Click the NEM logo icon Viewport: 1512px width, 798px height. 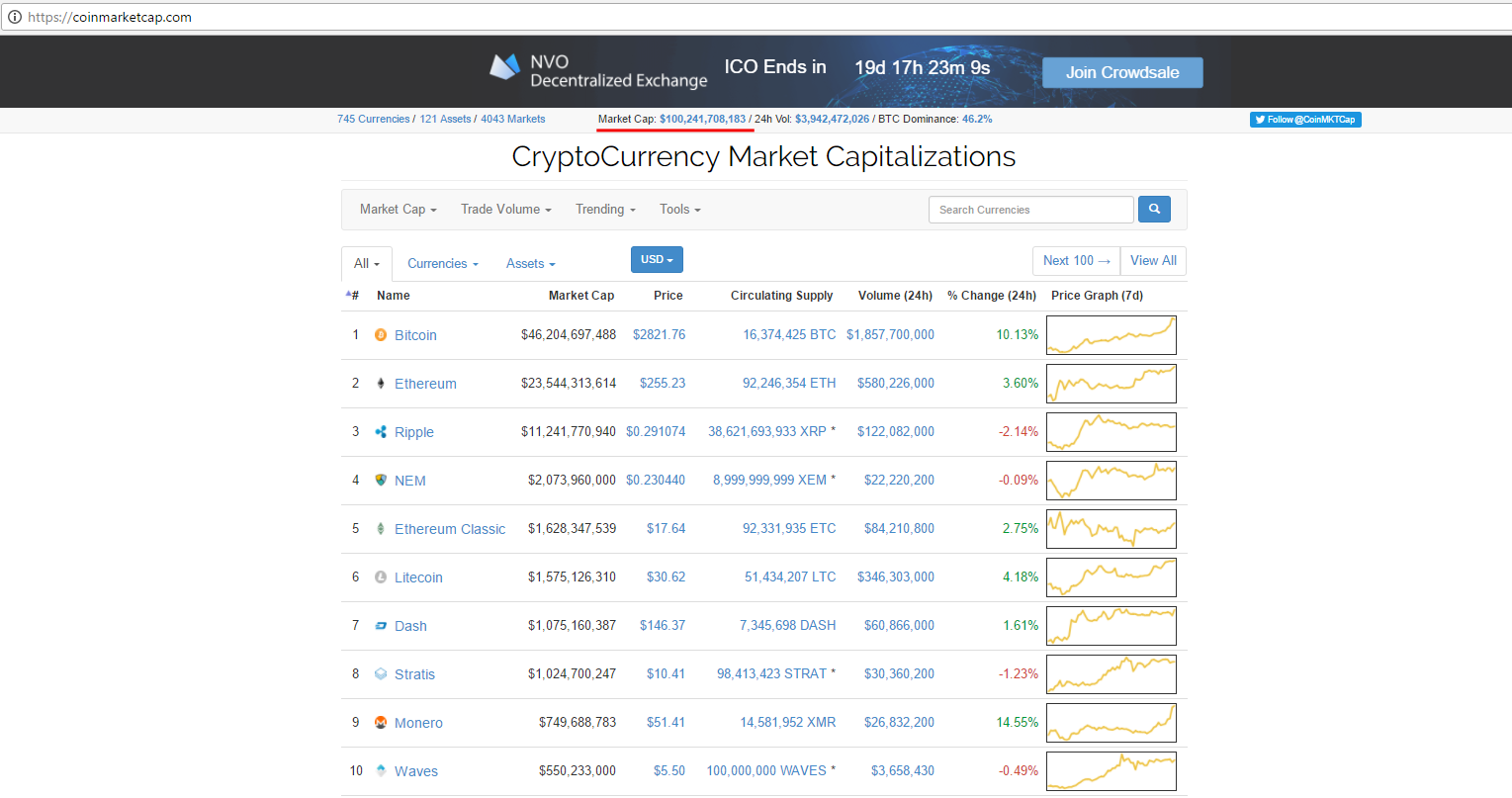(381, 481)
